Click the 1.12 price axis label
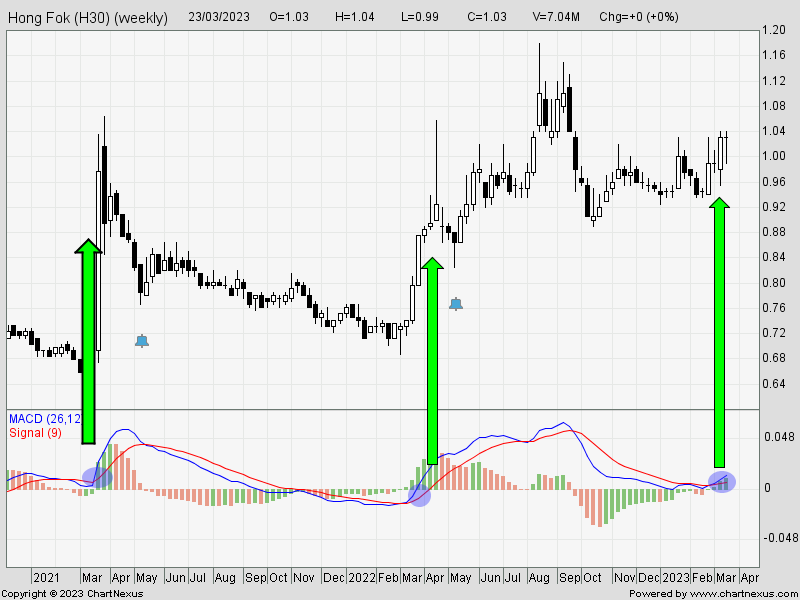 pos(773,81)
